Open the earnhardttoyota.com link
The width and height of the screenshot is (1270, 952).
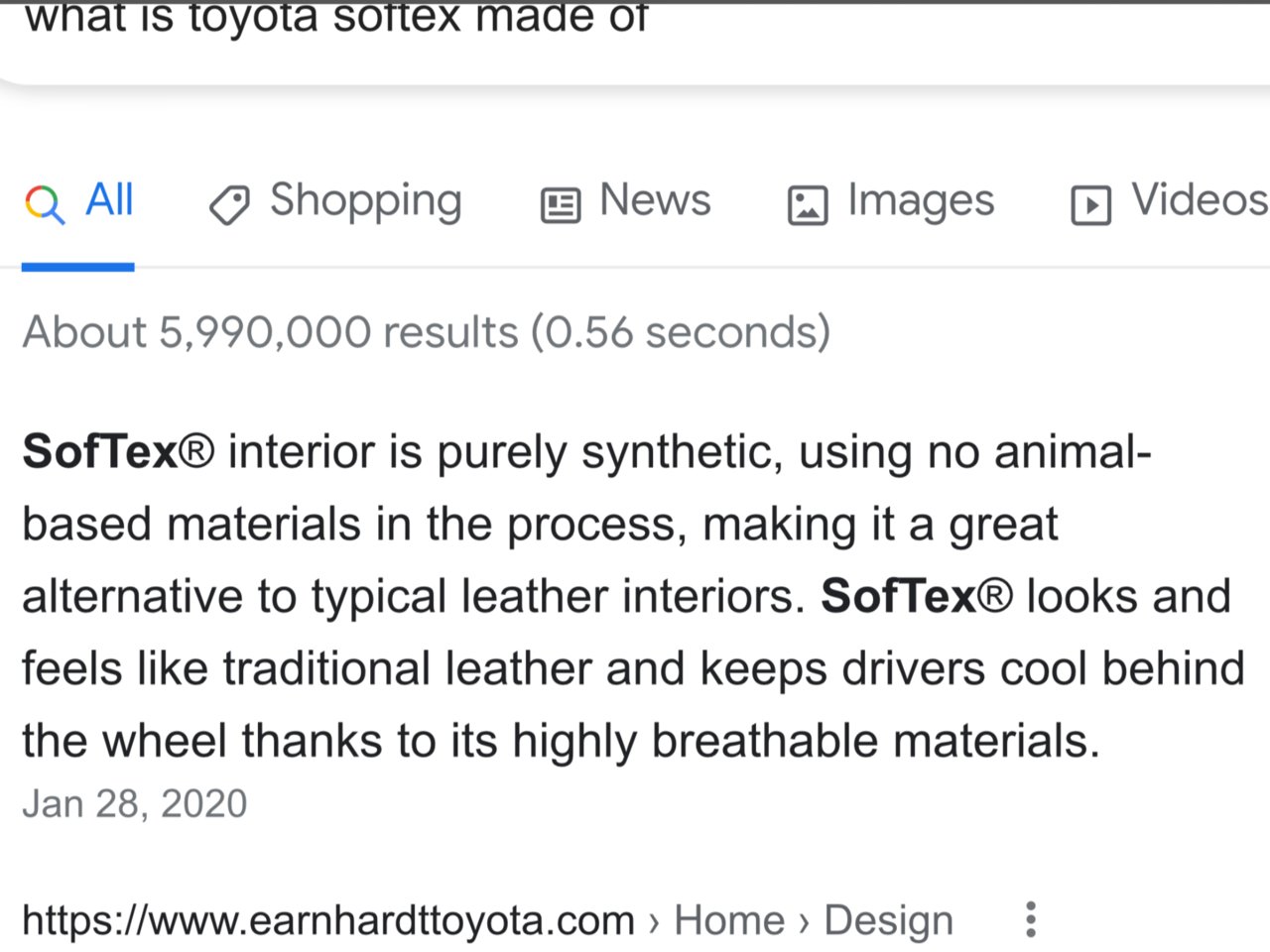pyautogui.click(x=328, y=920)
